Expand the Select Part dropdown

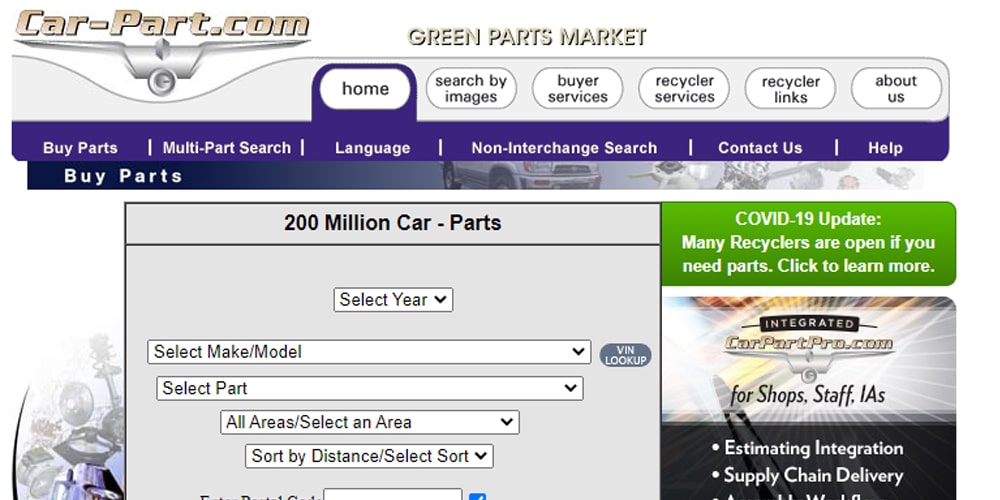pos(370,388)
